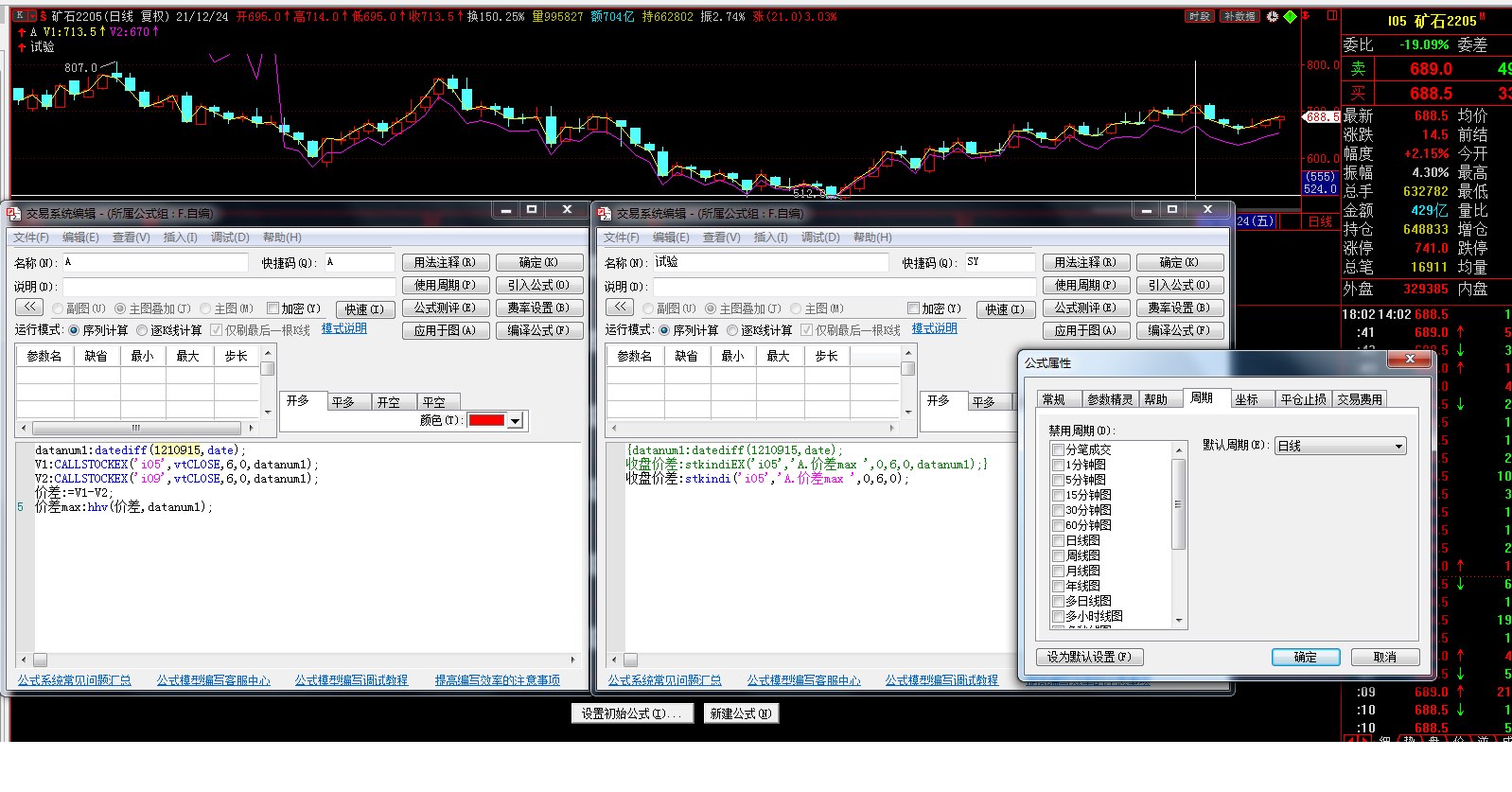Image resolution: width=1512 pixels, height=792 pixels.
Task: Click the right editor window title icon
Action: [605, 213]
